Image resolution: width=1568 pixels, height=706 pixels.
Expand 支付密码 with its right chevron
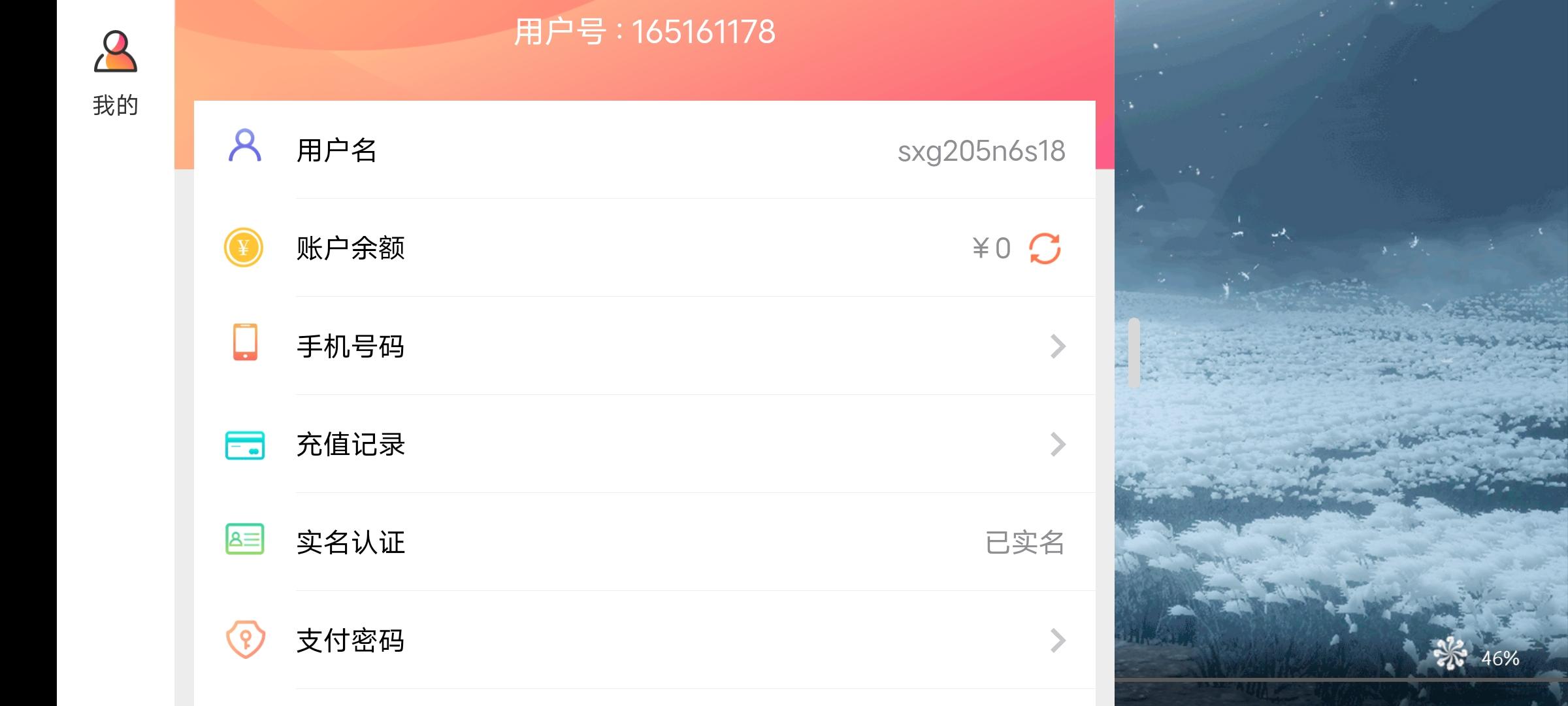click(x=1058, y=641)
